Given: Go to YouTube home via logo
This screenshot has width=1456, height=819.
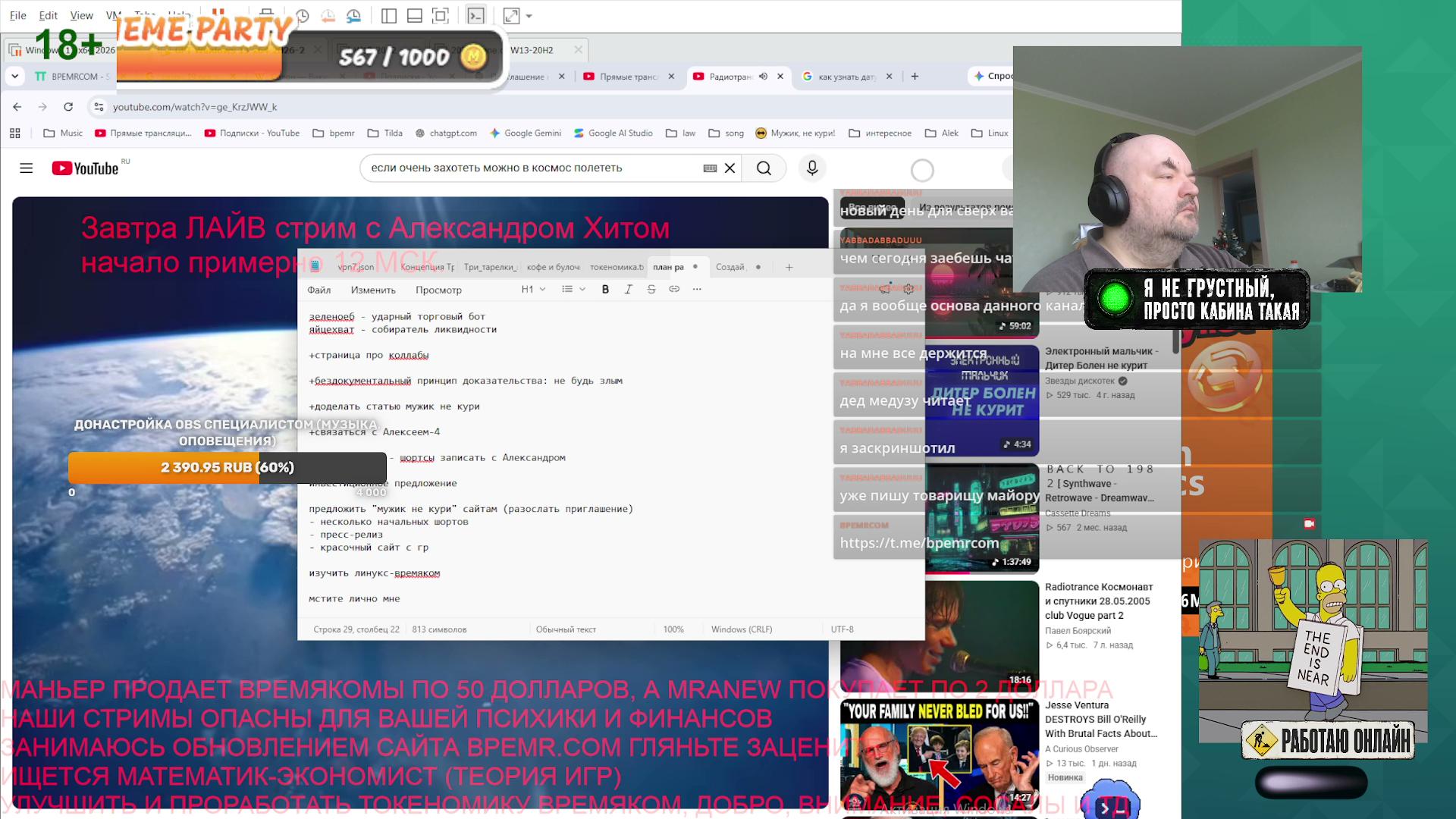Looking at the screenshot, I should (x=86, y=168).
